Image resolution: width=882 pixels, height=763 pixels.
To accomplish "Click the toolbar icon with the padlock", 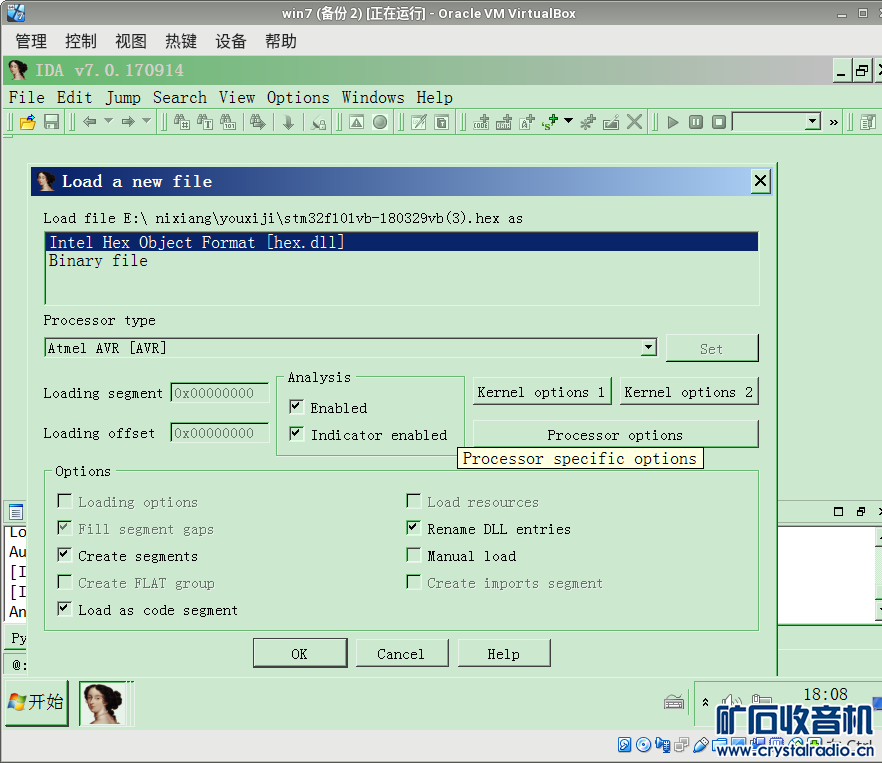I will point(319,122).
